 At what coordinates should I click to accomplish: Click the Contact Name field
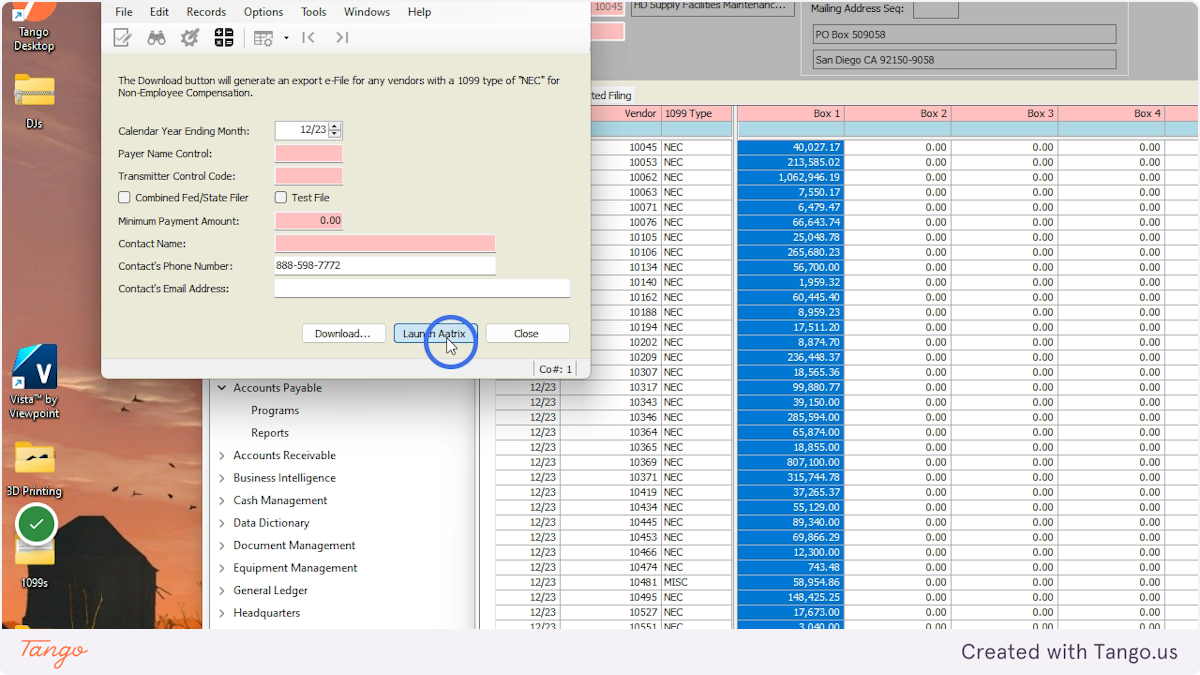[385, 243]
